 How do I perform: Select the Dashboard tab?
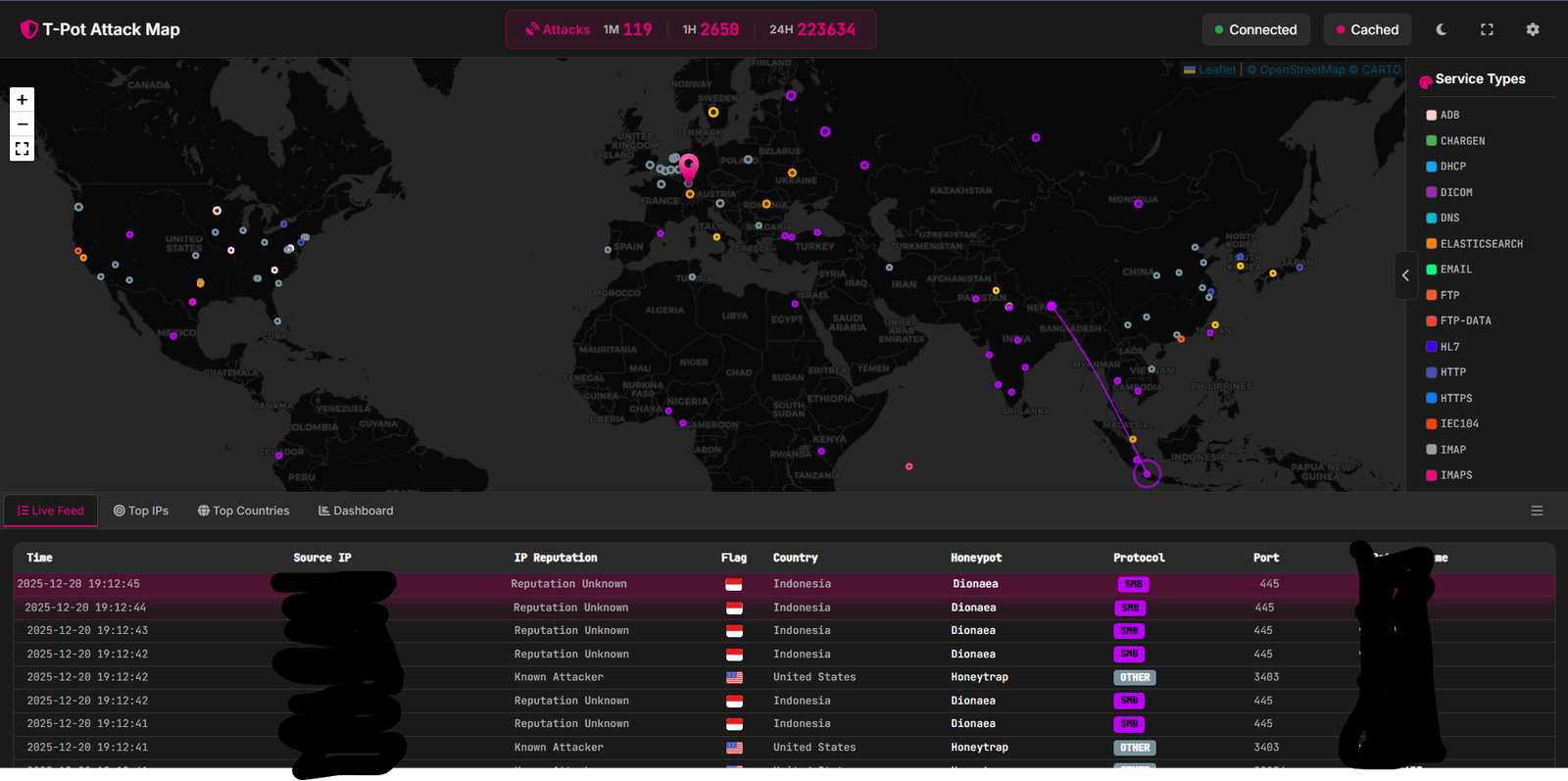[x=356, y=511]
